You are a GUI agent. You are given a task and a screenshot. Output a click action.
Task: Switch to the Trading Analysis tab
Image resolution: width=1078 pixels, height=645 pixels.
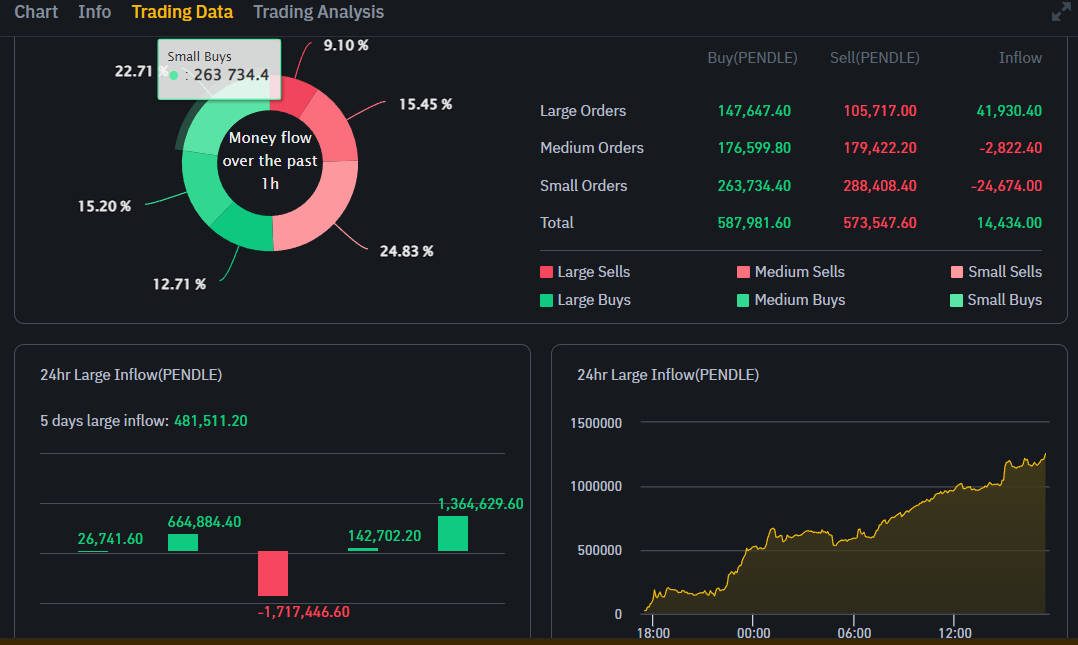[318, 12]
